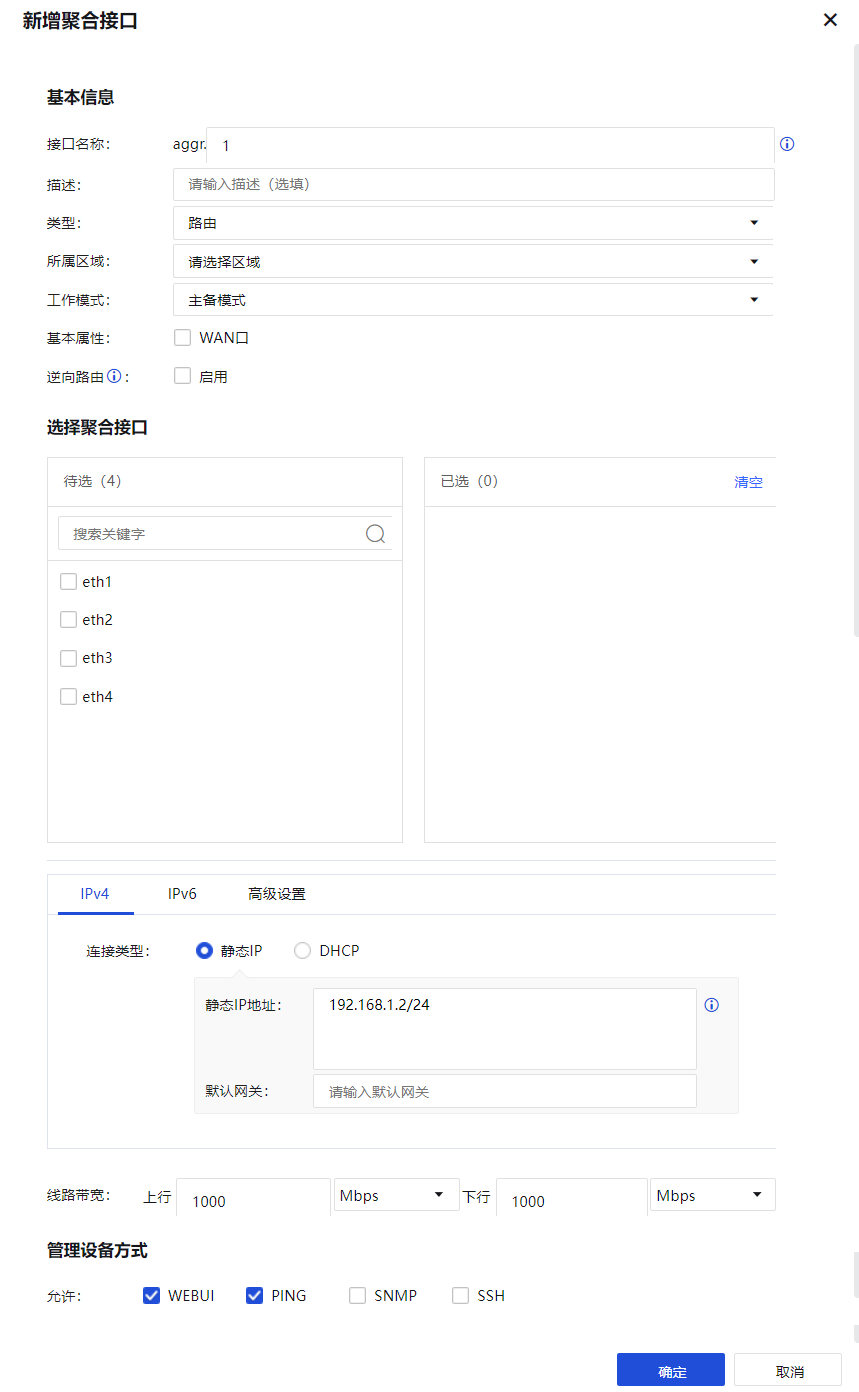Select DHCP connection type radio button
This screenshot has height=1392, width=859.
pos(302,951)
